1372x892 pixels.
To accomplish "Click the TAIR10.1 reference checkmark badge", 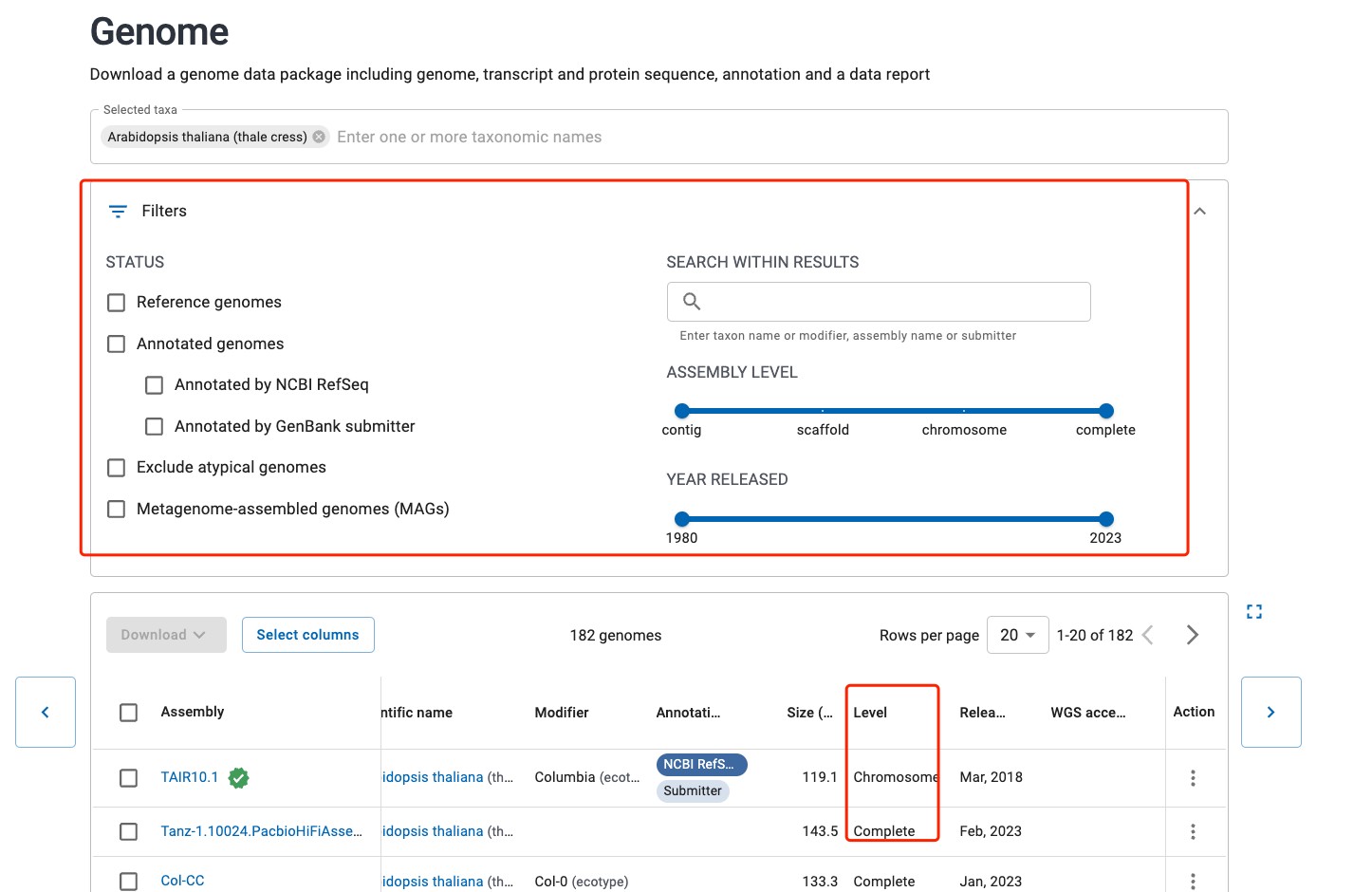I will 239,778.
